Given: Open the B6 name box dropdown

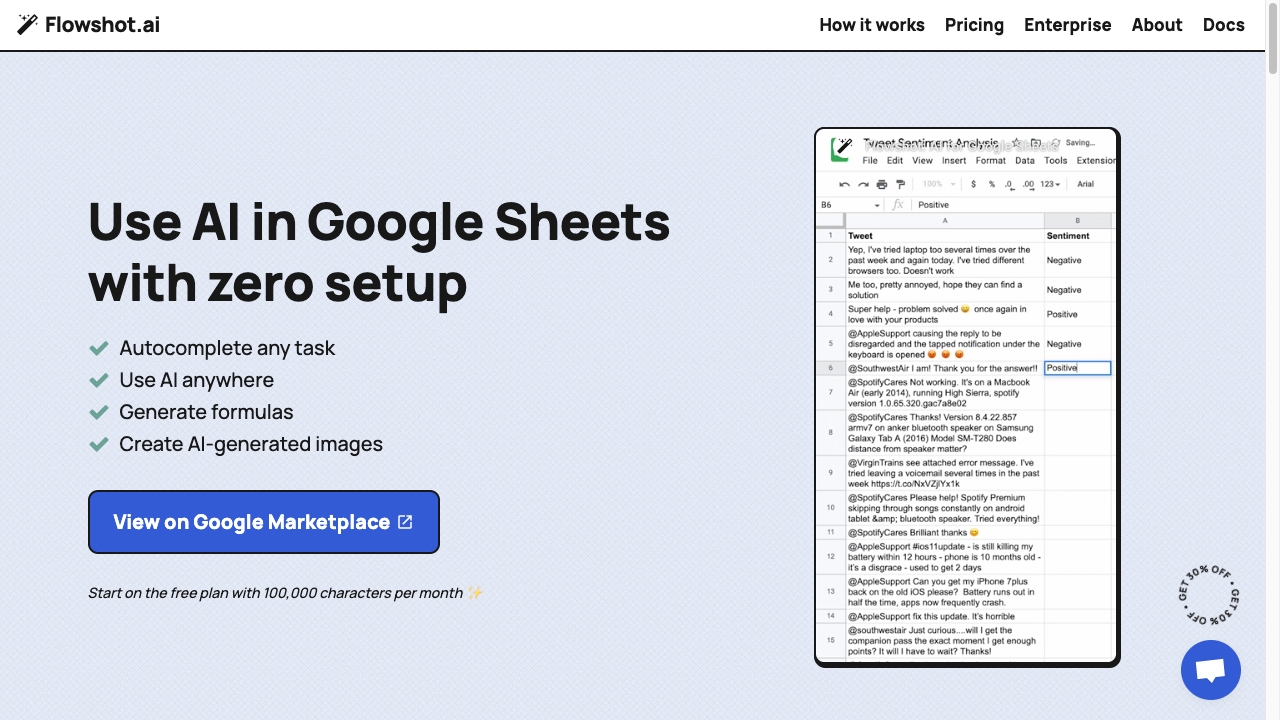Looking at the screenshot, I should pos(877,205).
